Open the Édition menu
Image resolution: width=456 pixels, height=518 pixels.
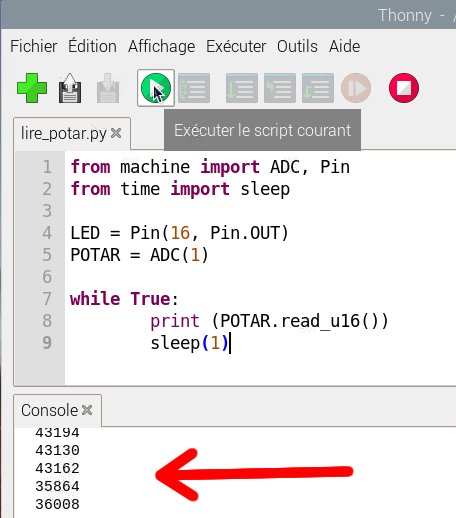click(x=92, y=46)
